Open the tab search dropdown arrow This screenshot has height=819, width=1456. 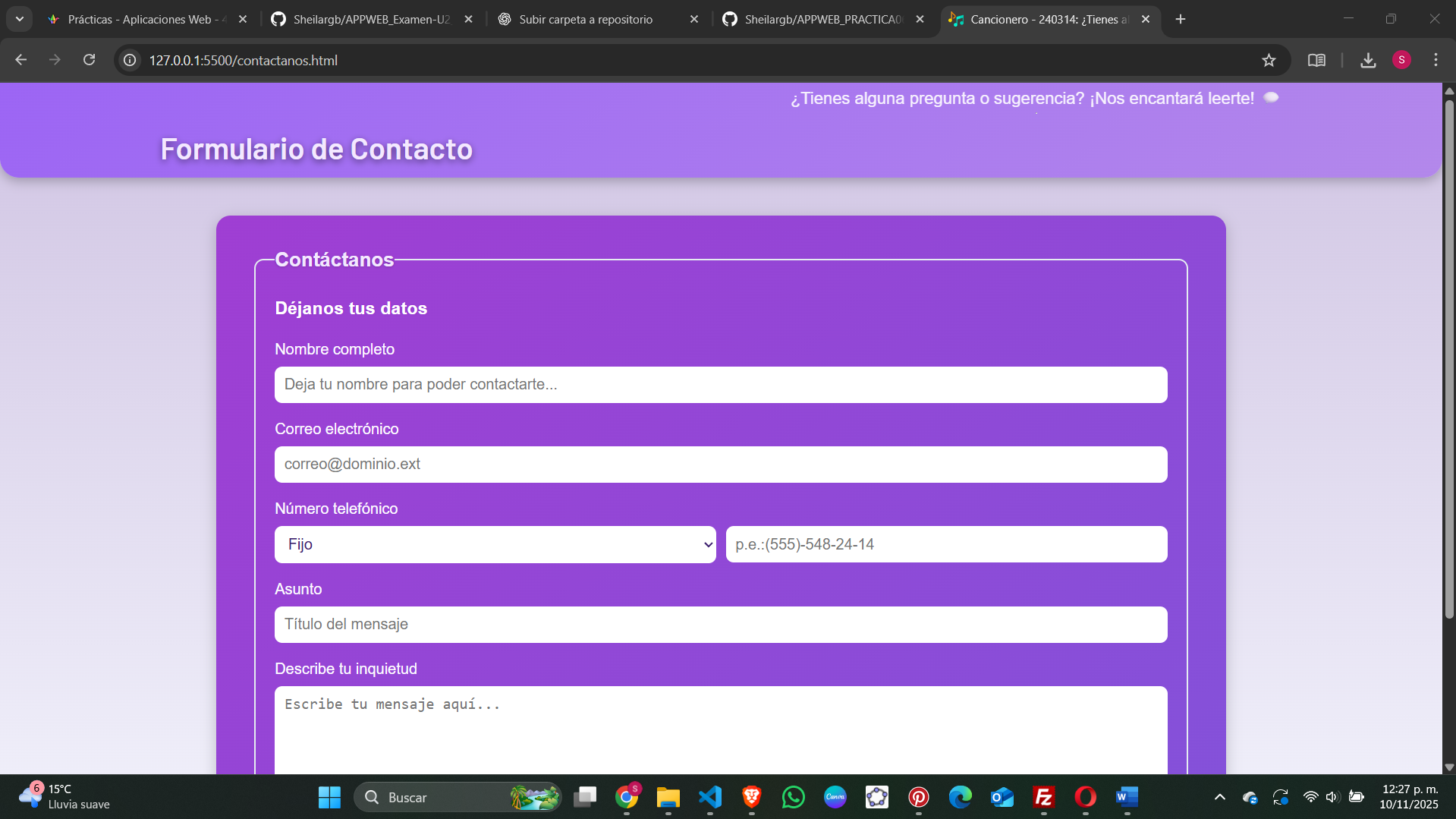coord(20,19)
